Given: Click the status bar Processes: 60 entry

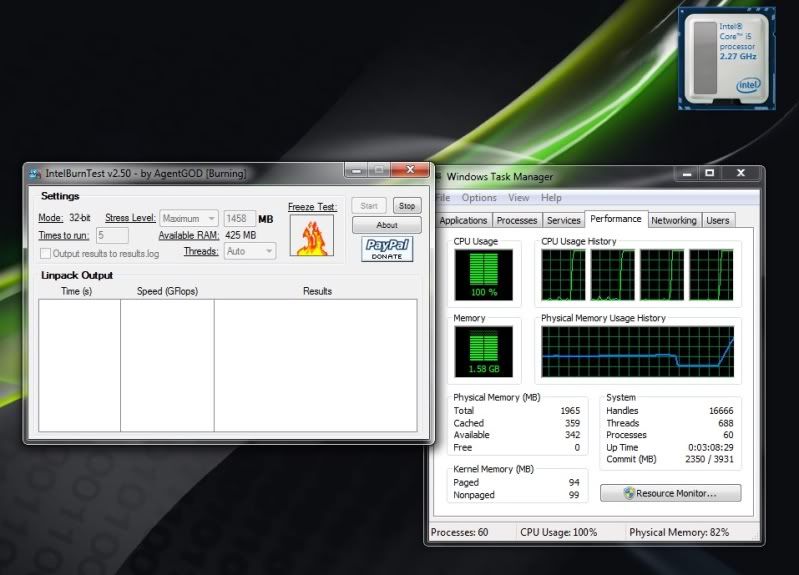Looking at the screenshot, I should (460, 532).
